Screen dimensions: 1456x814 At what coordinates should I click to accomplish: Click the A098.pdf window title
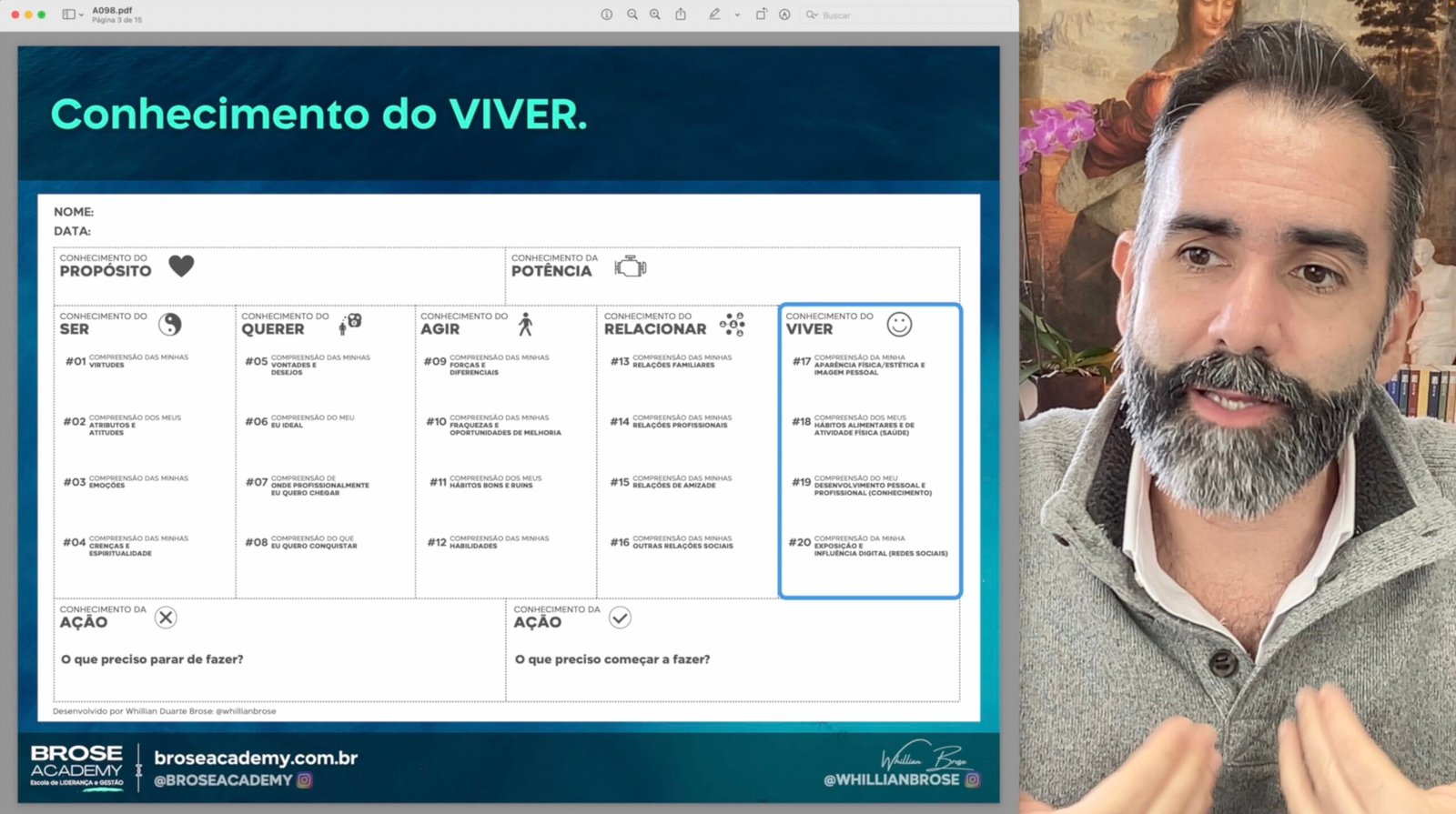112,10
